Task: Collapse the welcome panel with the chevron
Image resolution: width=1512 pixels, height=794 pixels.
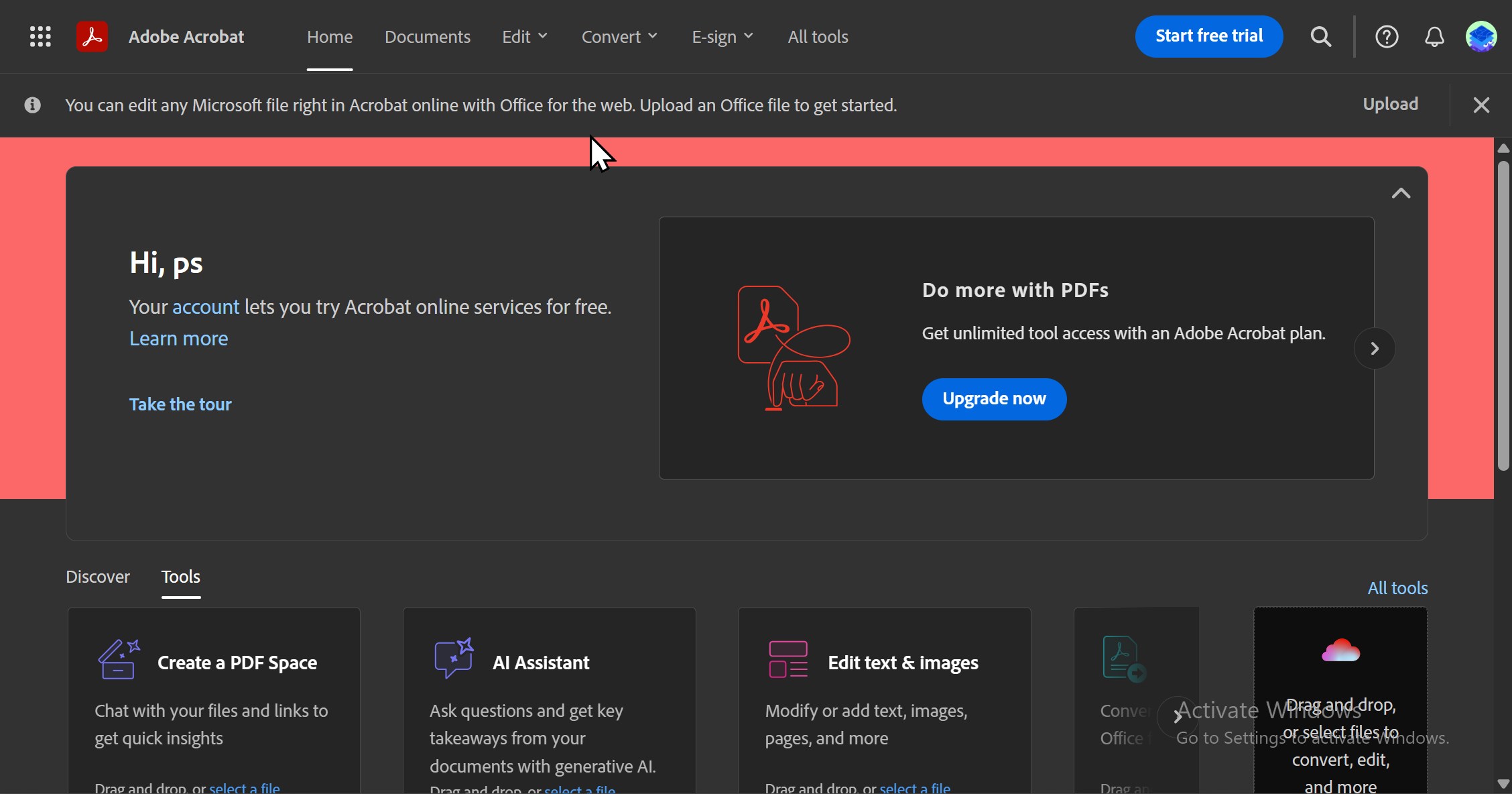Action: (x=1401, y=193)
